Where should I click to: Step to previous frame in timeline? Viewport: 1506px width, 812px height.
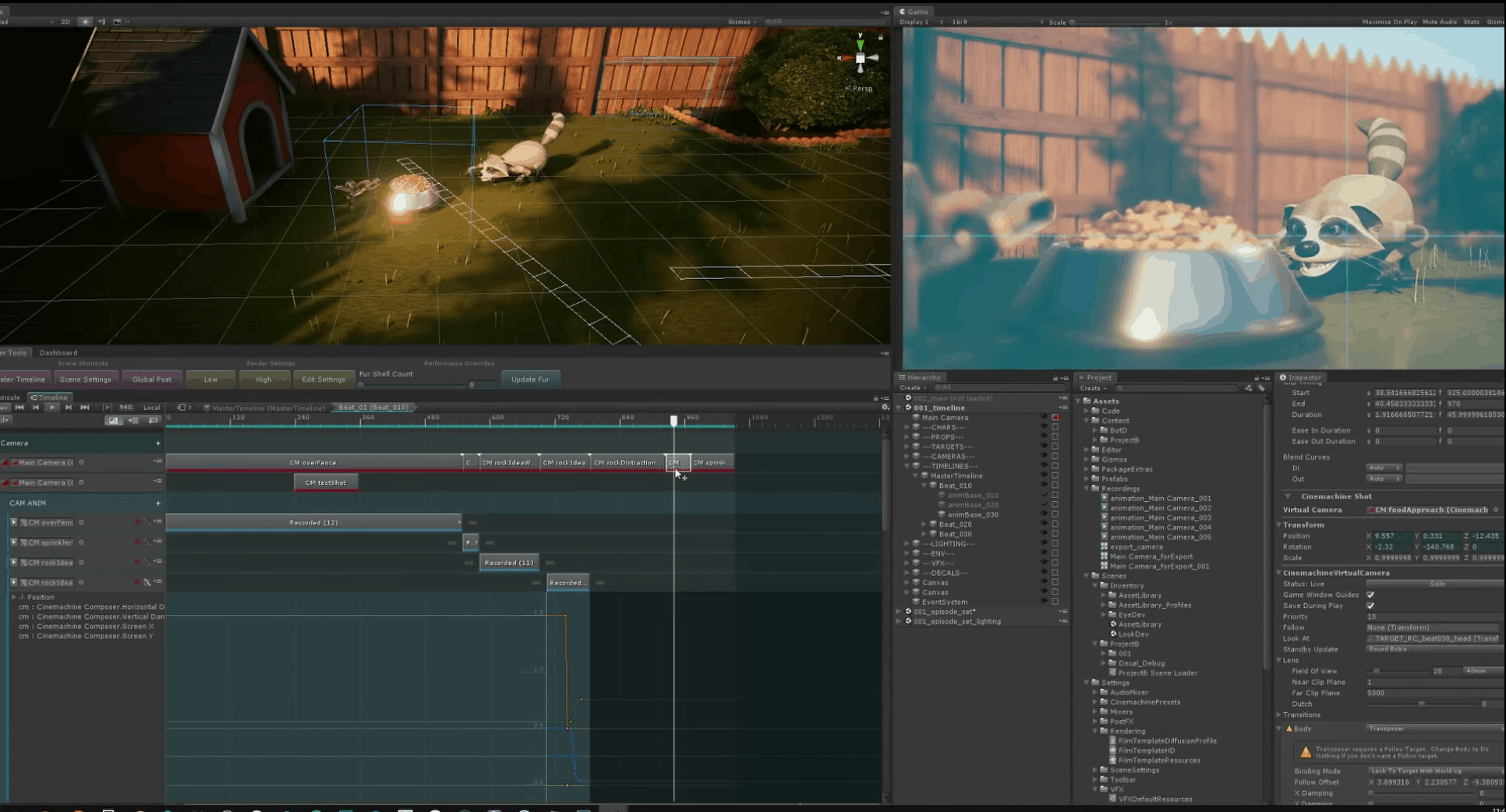(36, 407)
